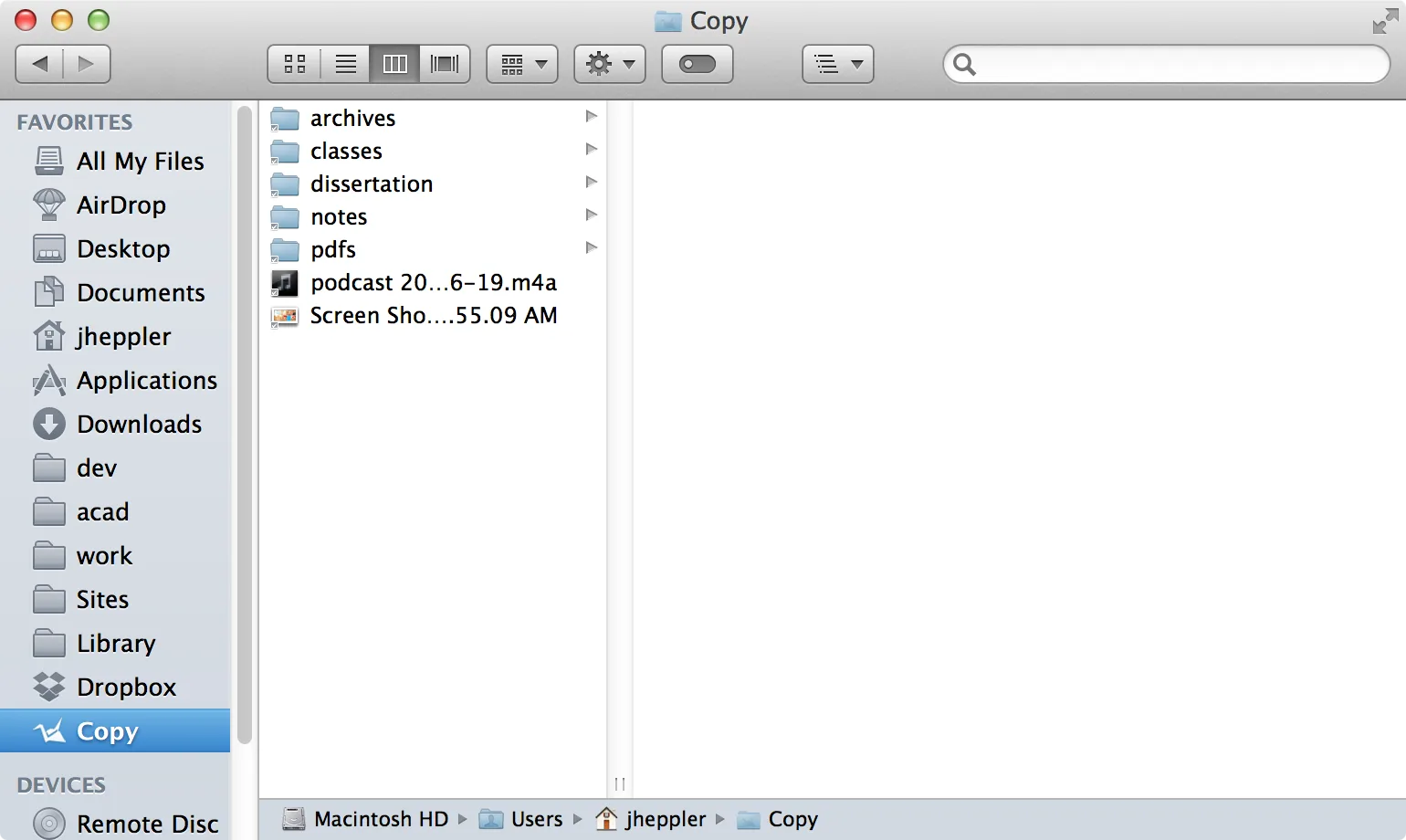The width and height of the screenshot is (1406, 840).
Task: Click the notes folder icon
Action: tap(285, 216)
